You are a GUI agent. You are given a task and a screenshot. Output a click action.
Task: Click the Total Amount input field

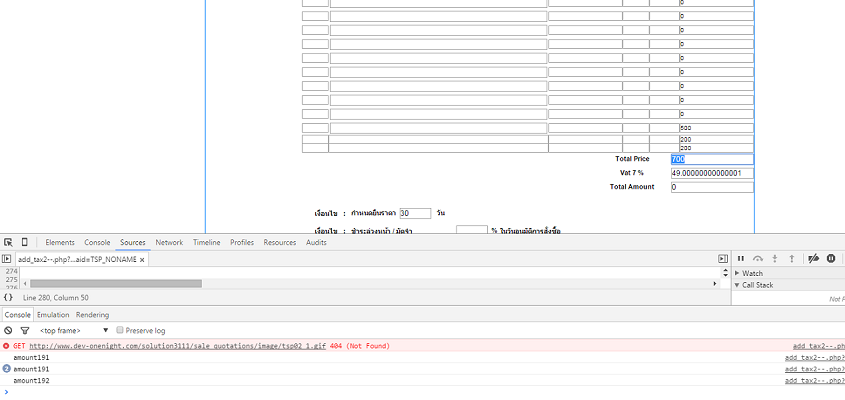pos(712,188)
